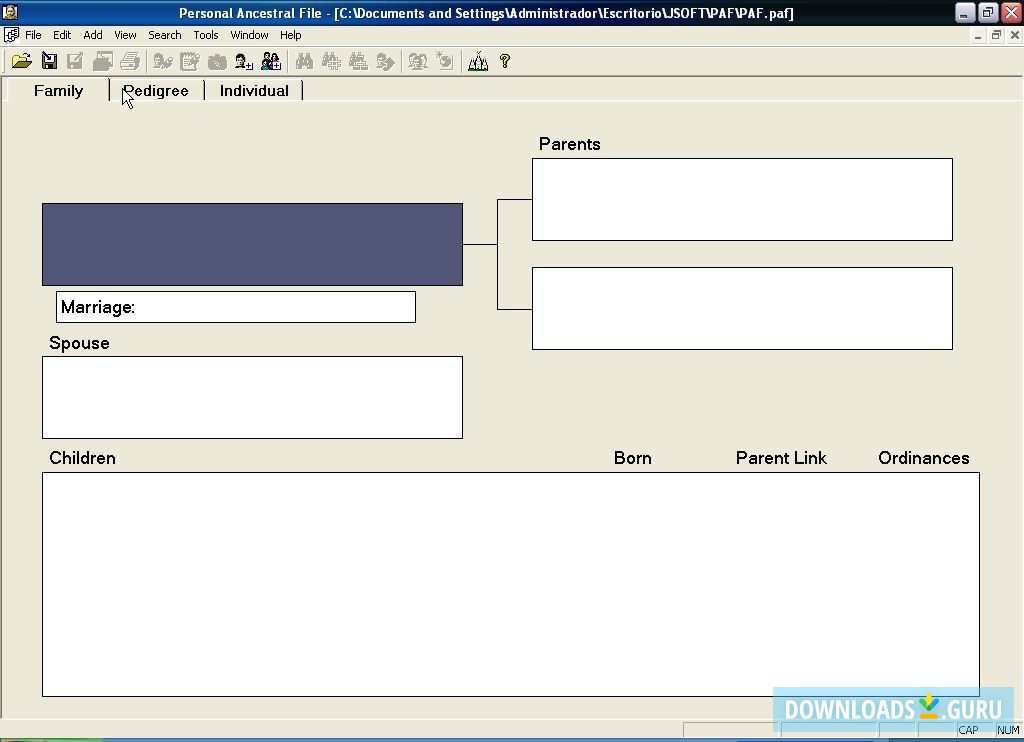
Task: Open the View menu
Action: pos(125,35)
